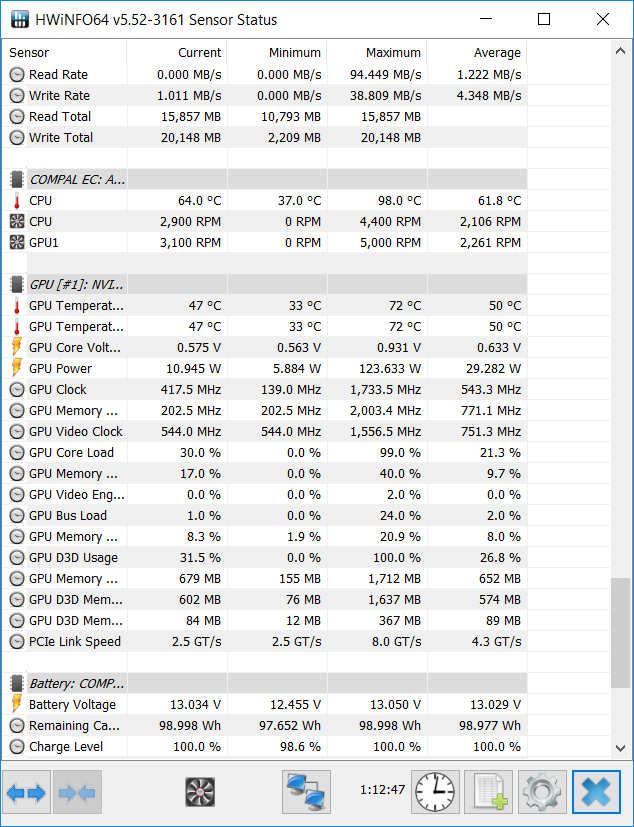The image size is (634, 827).
Task: Open sensor settings gear icon
Action: coord(542,792)
